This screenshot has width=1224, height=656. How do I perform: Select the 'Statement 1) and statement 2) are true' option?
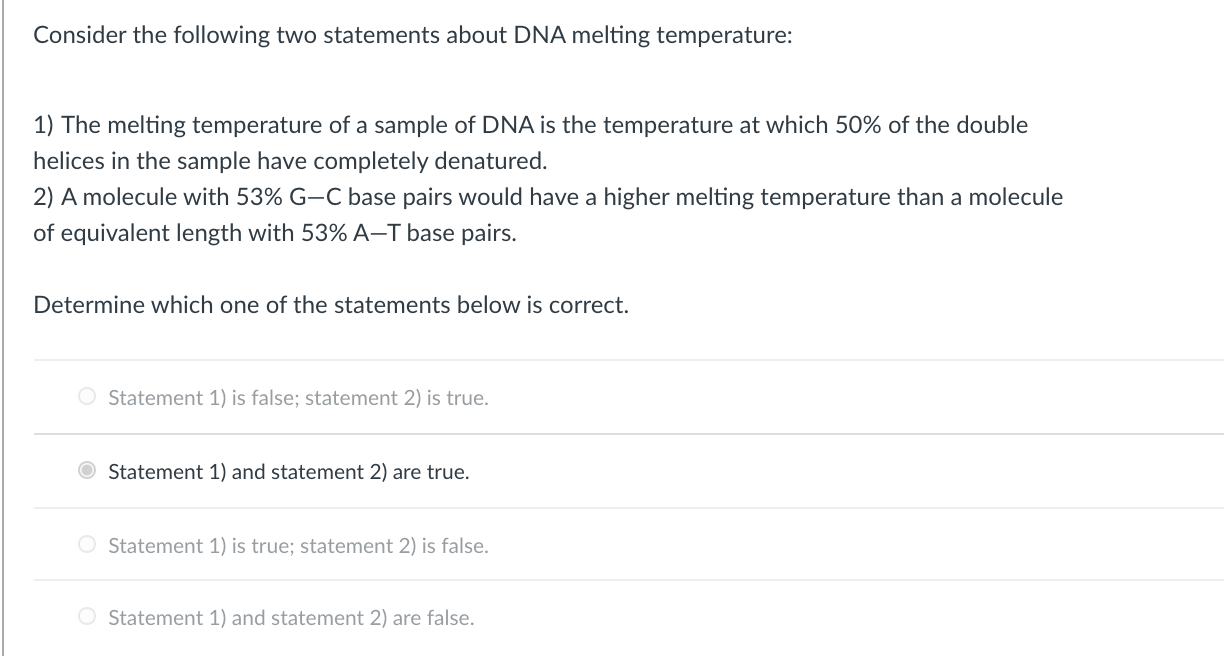(288, 471)
